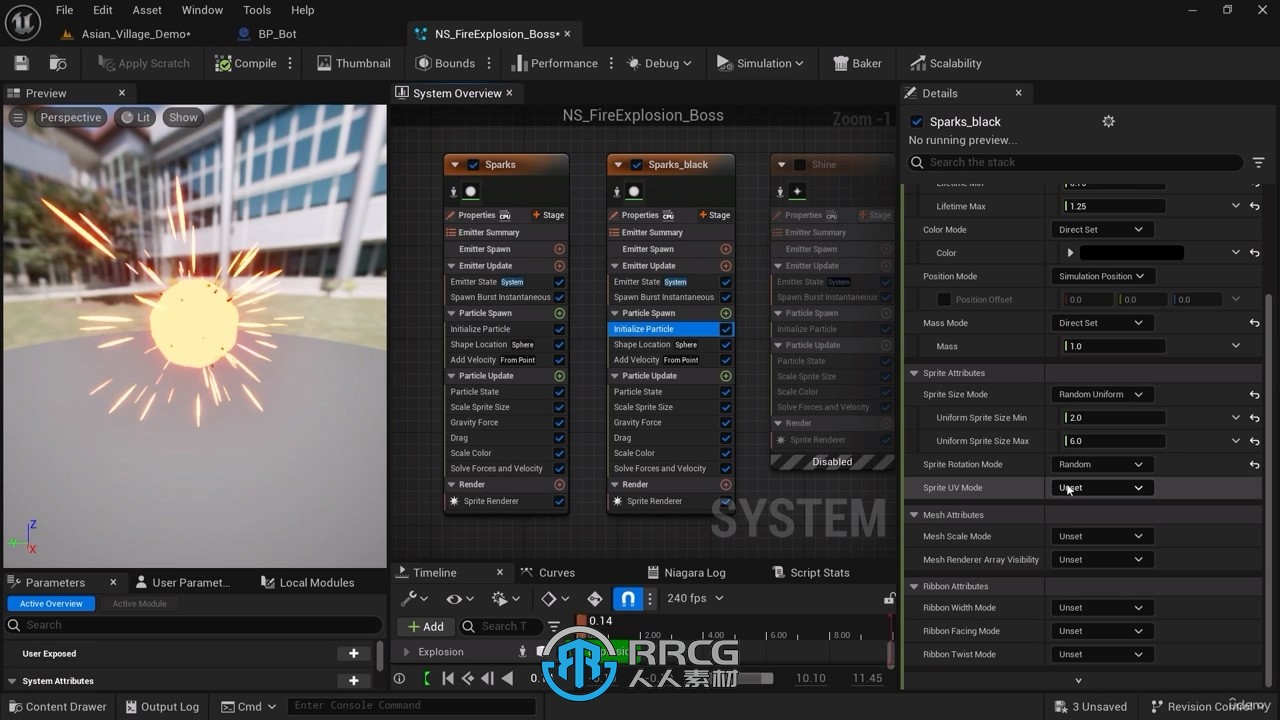
Task: Step to previous key in timeline
Action: pyautogui.click(x=468, y=678)
